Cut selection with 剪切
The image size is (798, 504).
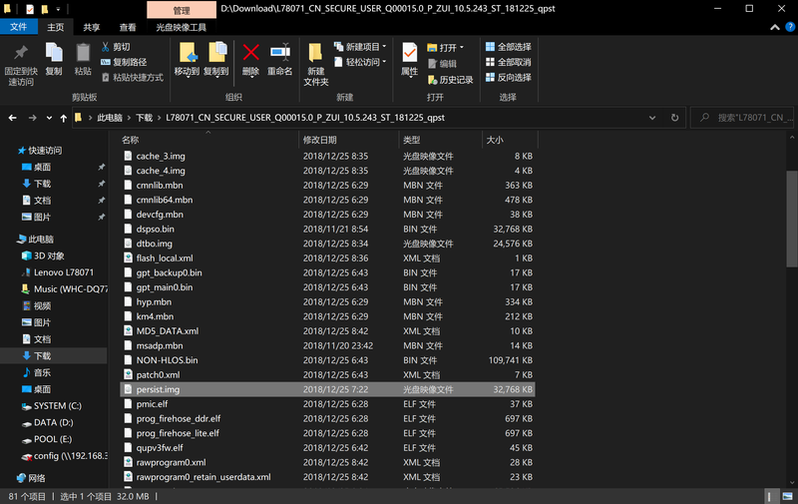[116, 47]
